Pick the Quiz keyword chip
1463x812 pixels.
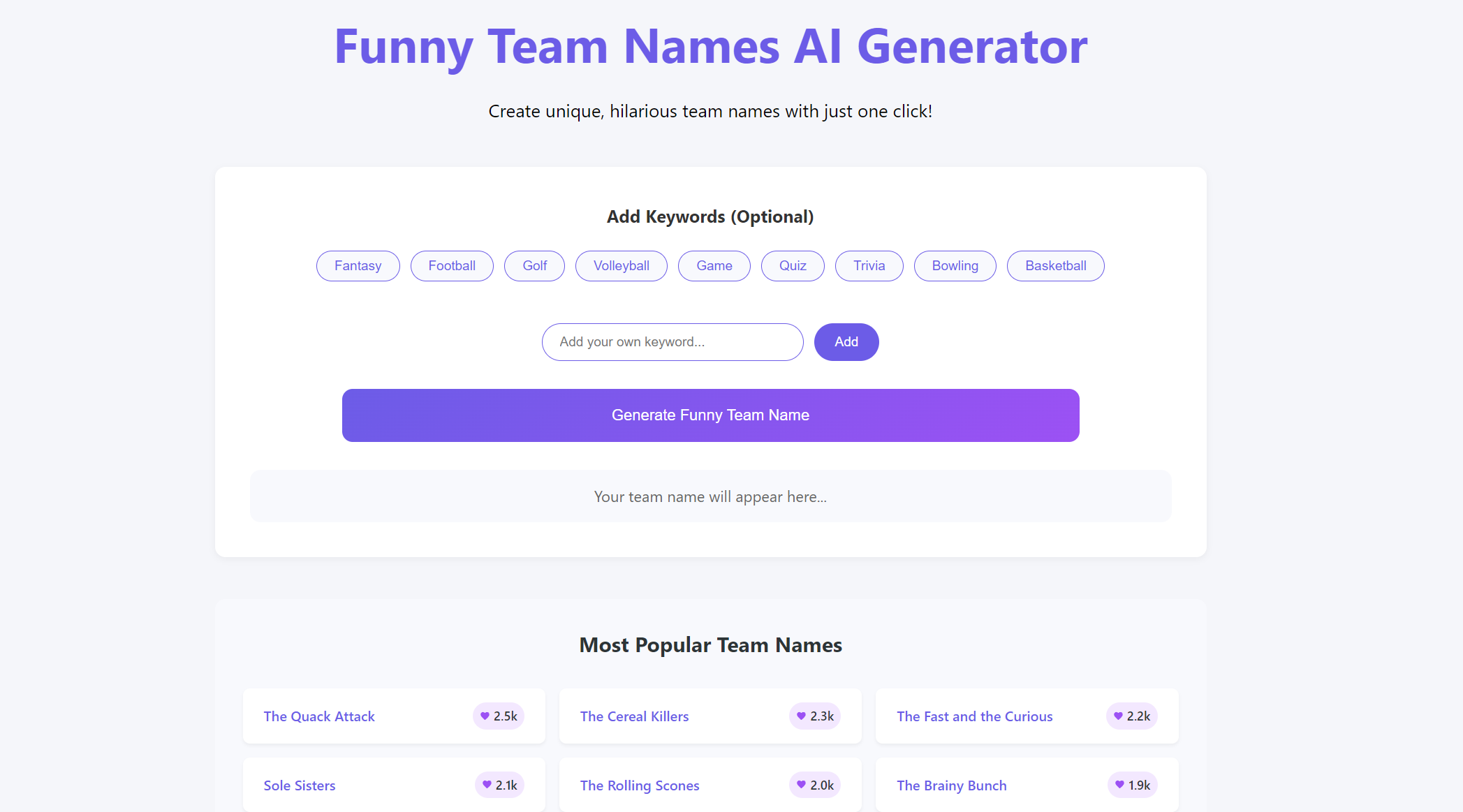tap(793, 266)
